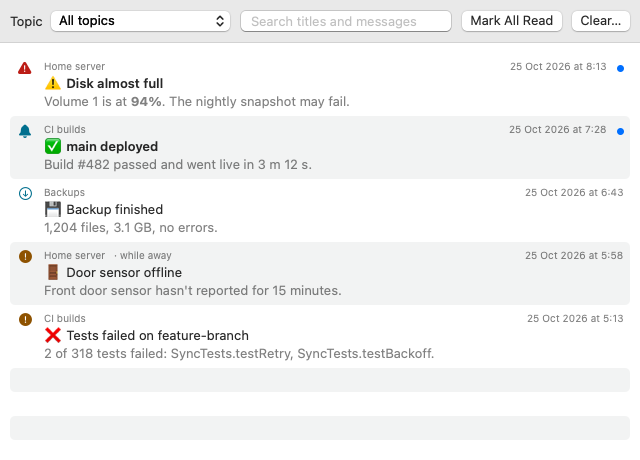Select the unread dot on main deployed row
Image resolution: width=640 pixels, height=460 pixels.
620,131
